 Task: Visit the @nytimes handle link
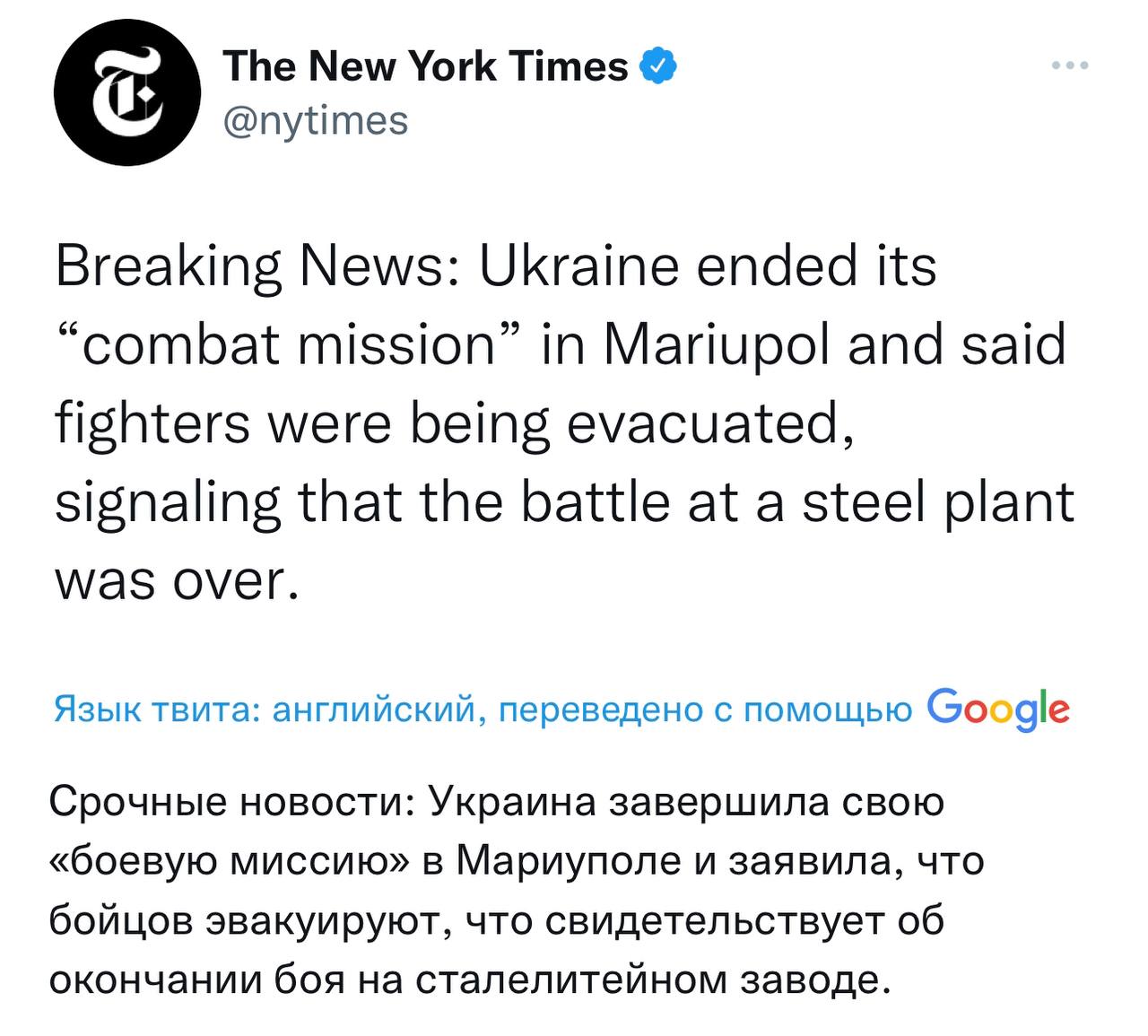316,119
